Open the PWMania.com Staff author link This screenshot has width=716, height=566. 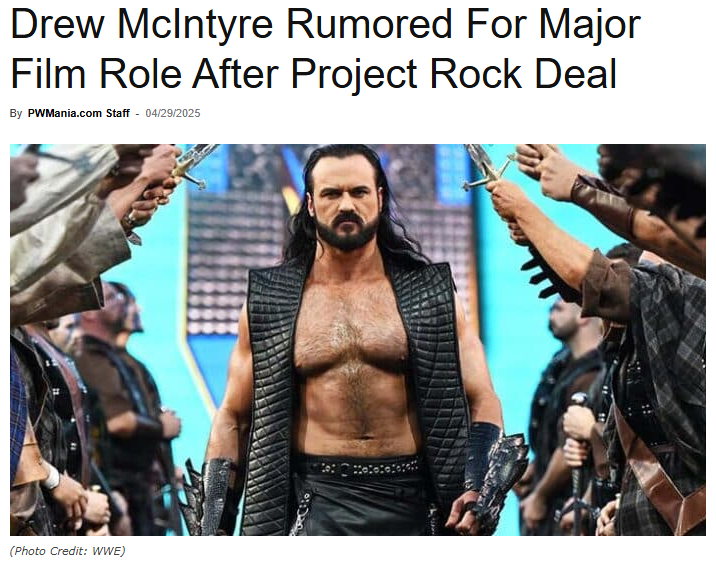click(79, 113)
